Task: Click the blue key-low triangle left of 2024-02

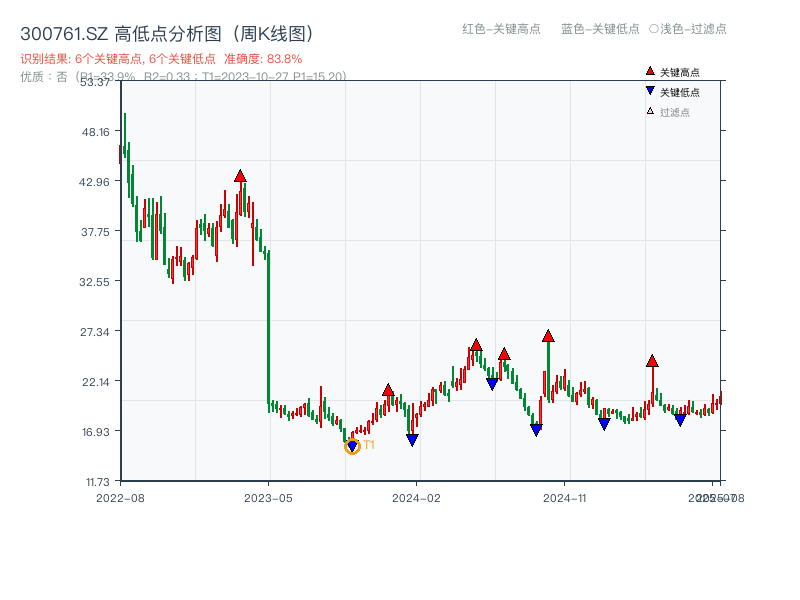Action: coord(411,437)
